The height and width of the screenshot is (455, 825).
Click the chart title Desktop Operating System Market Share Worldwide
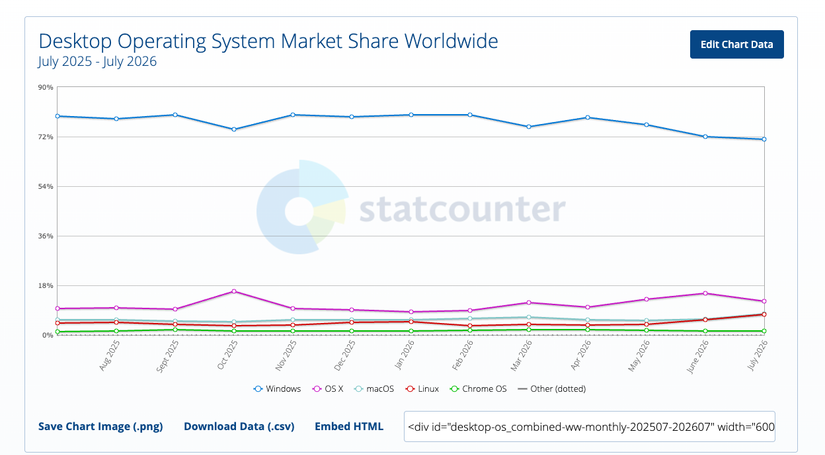click(x=268, y=41)
